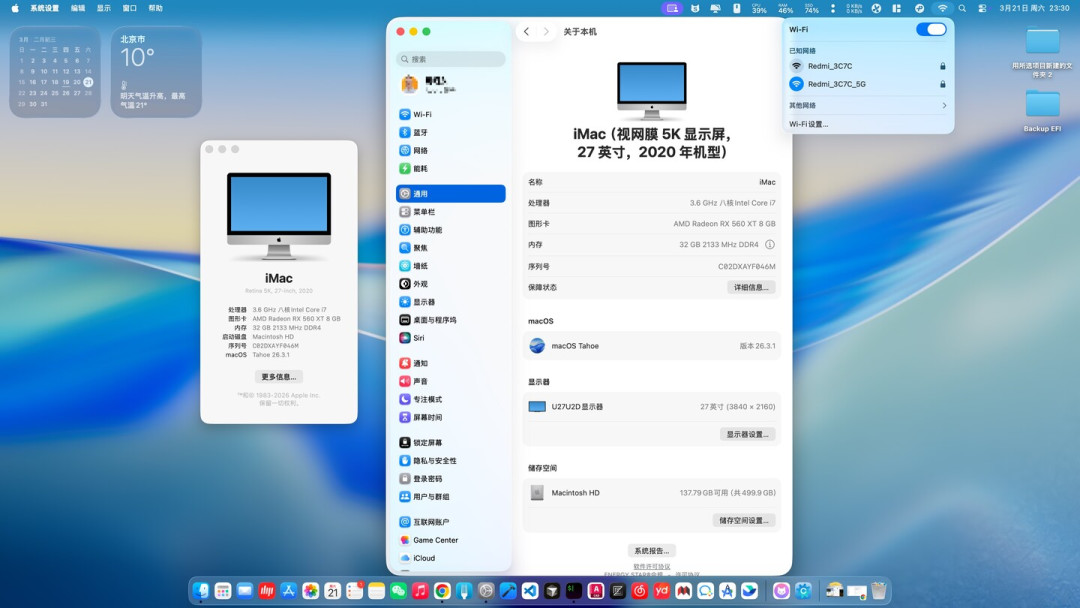Open the 系统设置 menu

[44, 8]
